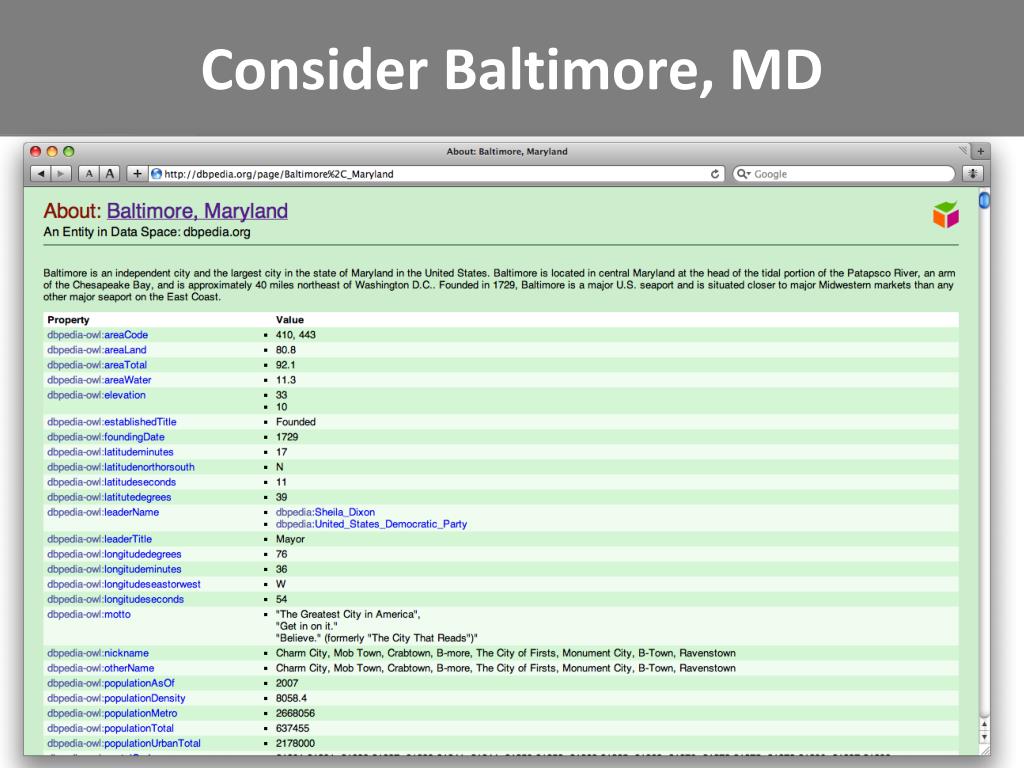Open a new tab with the plus button

[980, 152]
